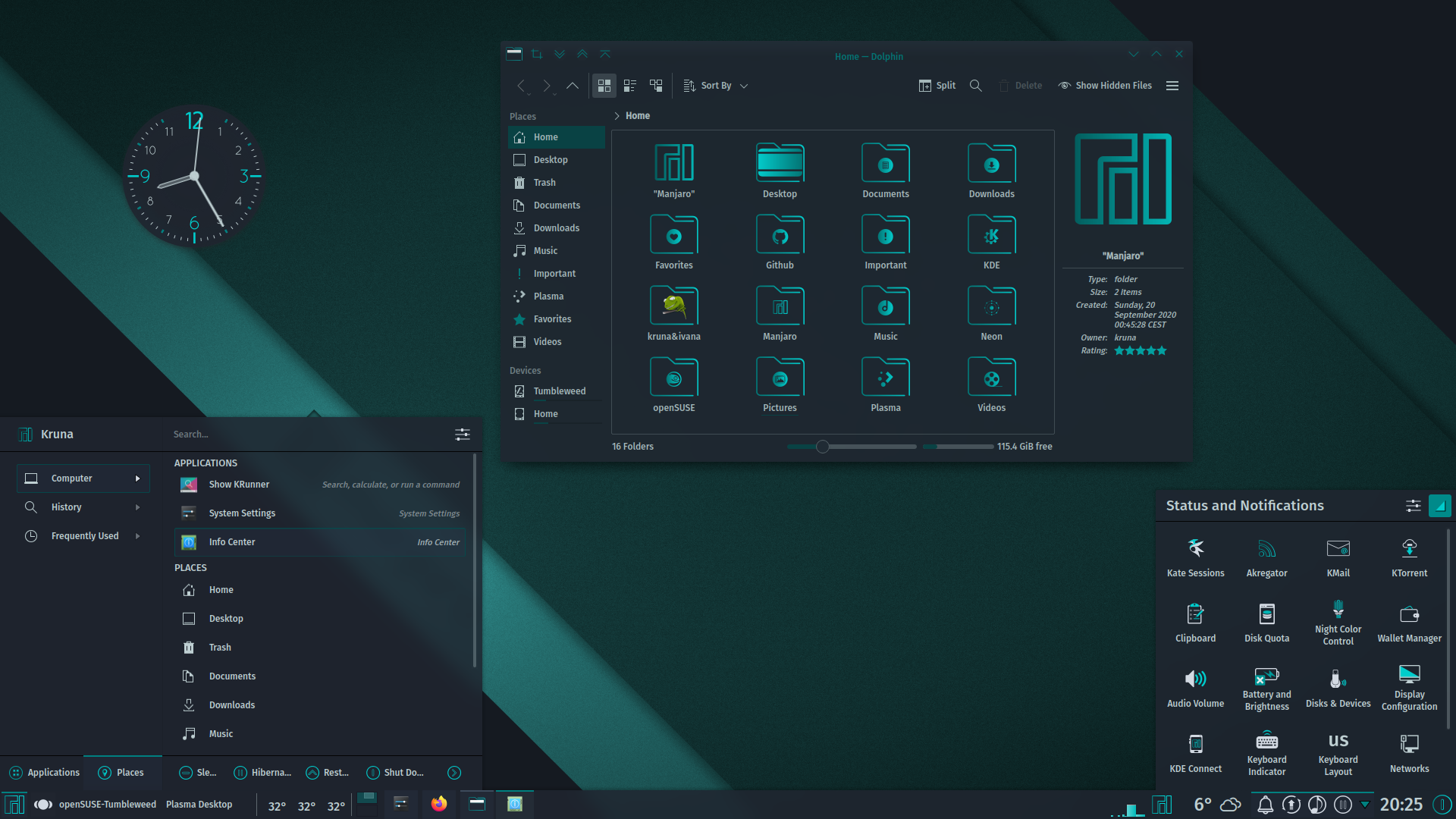The image size is (1456, 819).
Task: Open KDE Connect tray entry
Action: click(1196, 753)
